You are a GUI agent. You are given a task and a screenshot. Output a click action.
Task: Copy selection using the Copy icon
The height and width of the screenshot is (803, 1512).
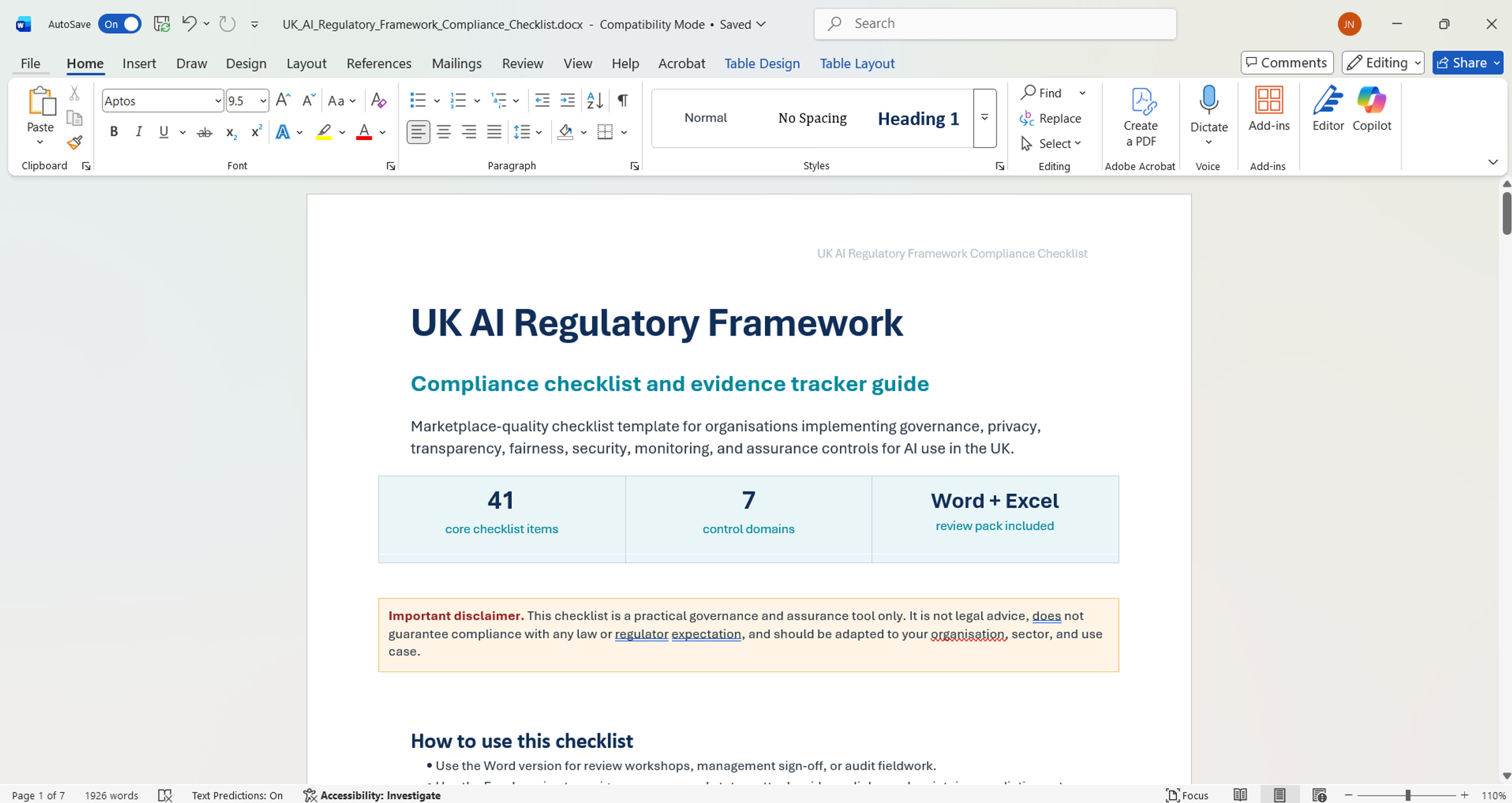tap(74, 118)
